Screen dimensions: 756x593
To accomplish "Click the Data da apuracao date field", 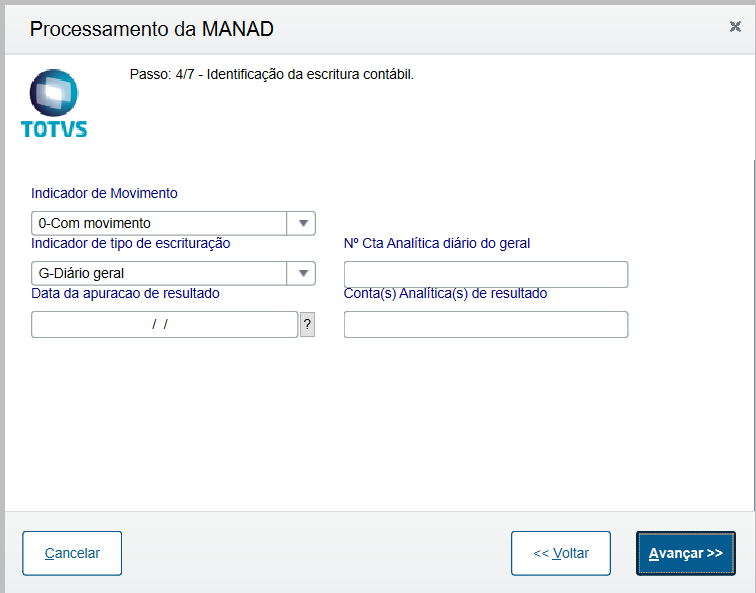I will [164, 324].
